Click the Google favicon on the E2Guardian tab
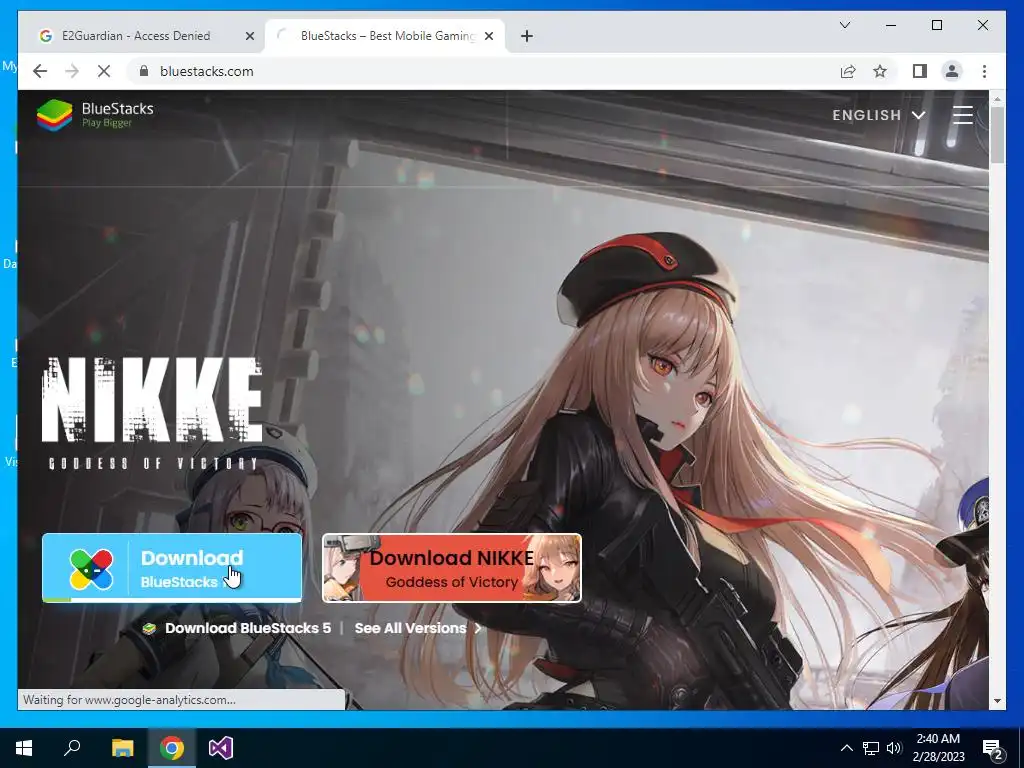The width and height of the screenshot is (1024, 768). coord(46,36)
